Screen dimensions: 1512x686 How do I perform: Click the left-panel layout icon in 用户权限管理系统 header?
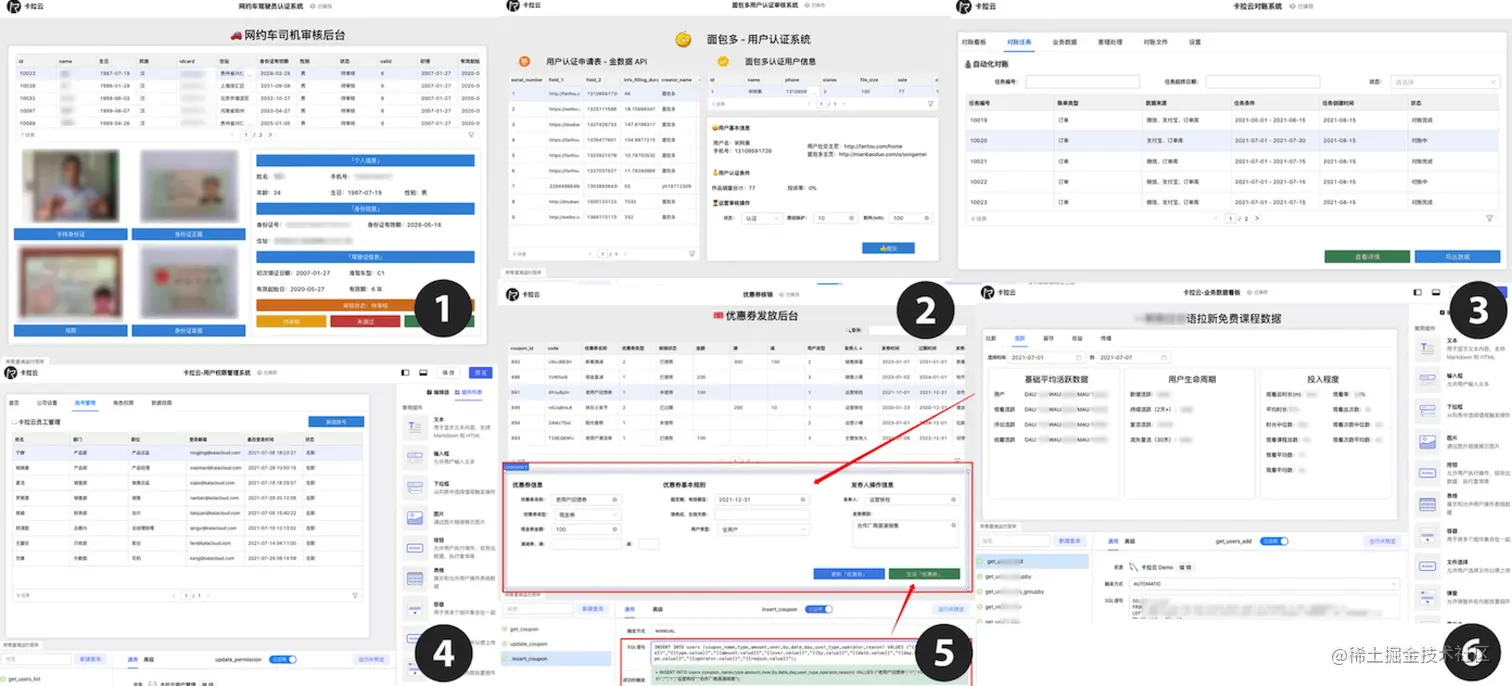[x=406, y=372]
